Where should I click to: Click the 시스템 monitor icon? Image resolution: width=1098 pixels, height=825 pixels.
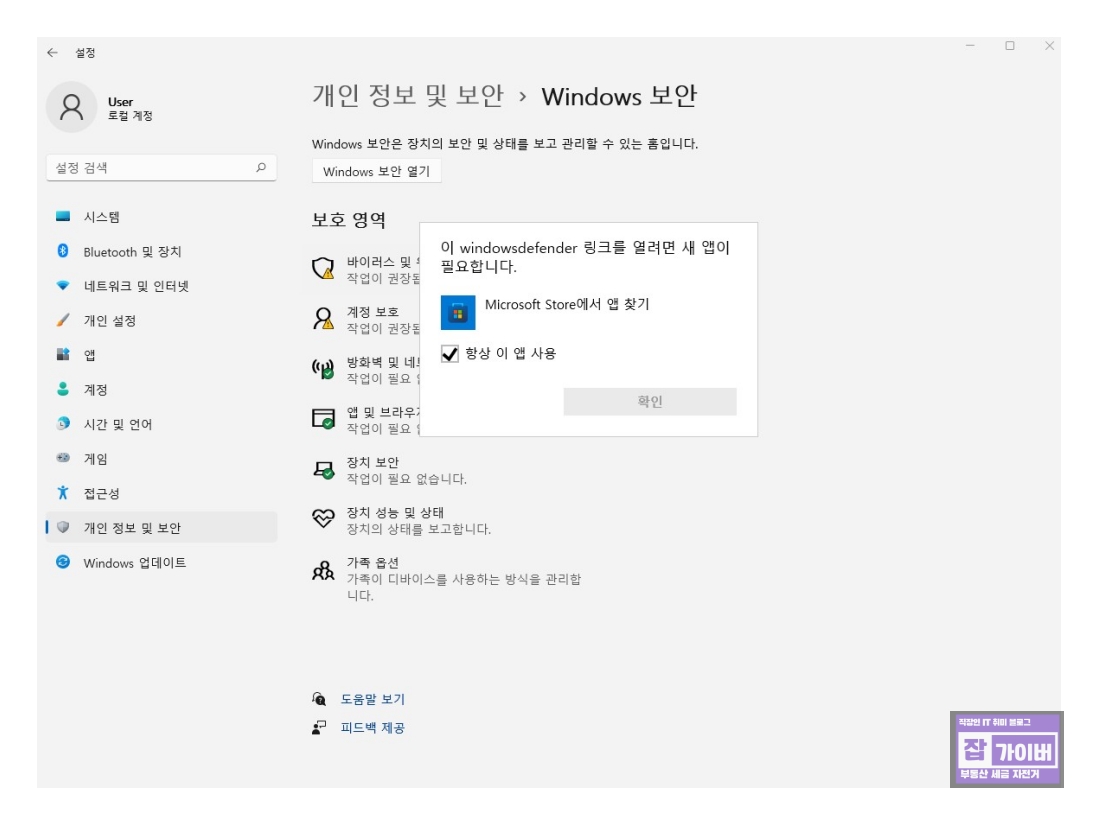point(63,216)
